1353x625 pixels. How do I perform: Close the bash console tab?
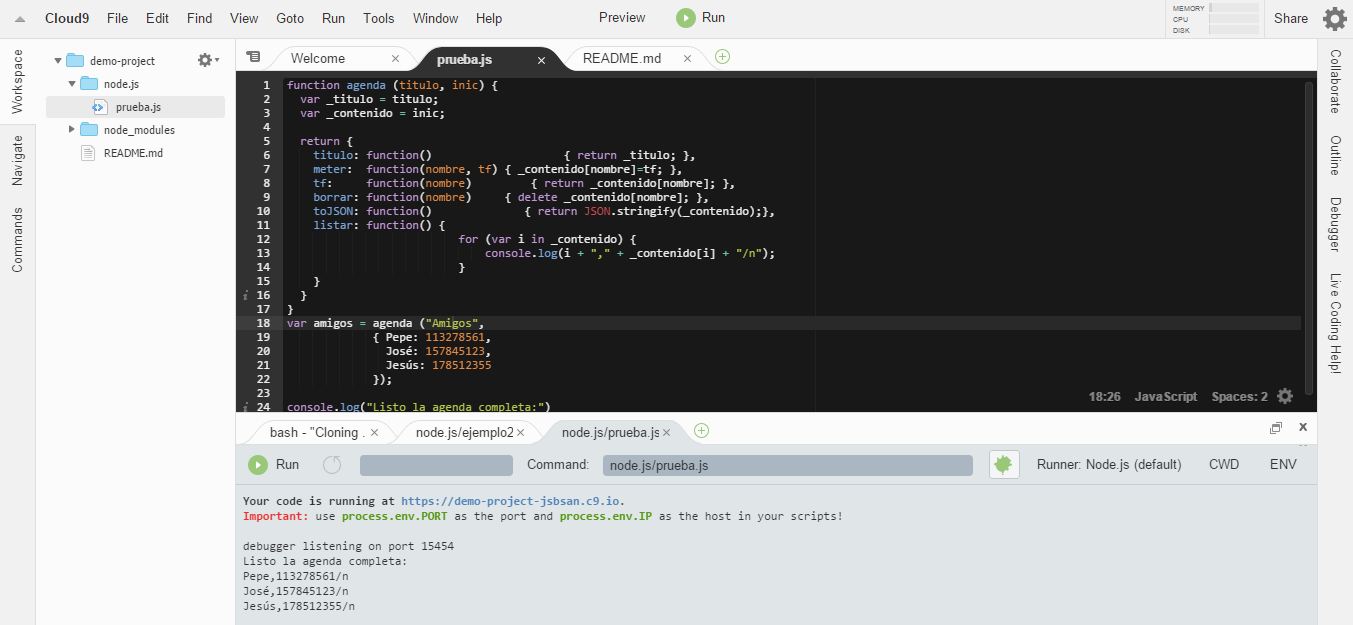[x=374, y=433]
